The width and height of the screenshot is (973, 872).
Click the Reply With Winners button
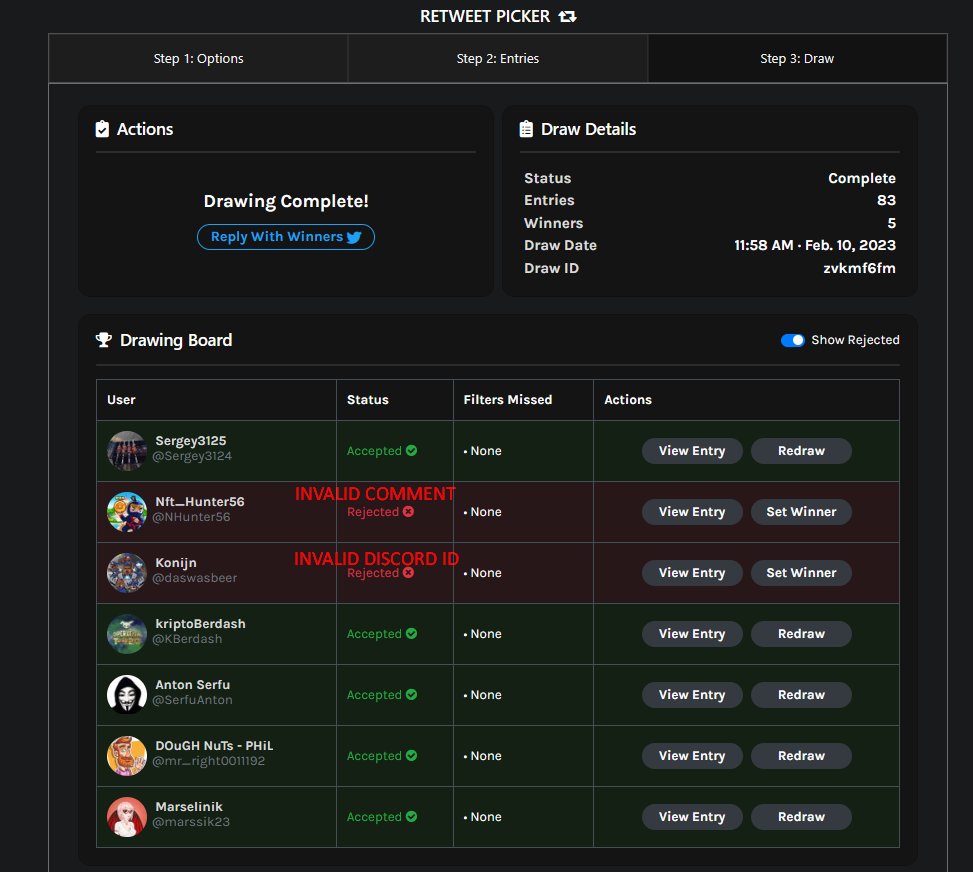[285, 236]
